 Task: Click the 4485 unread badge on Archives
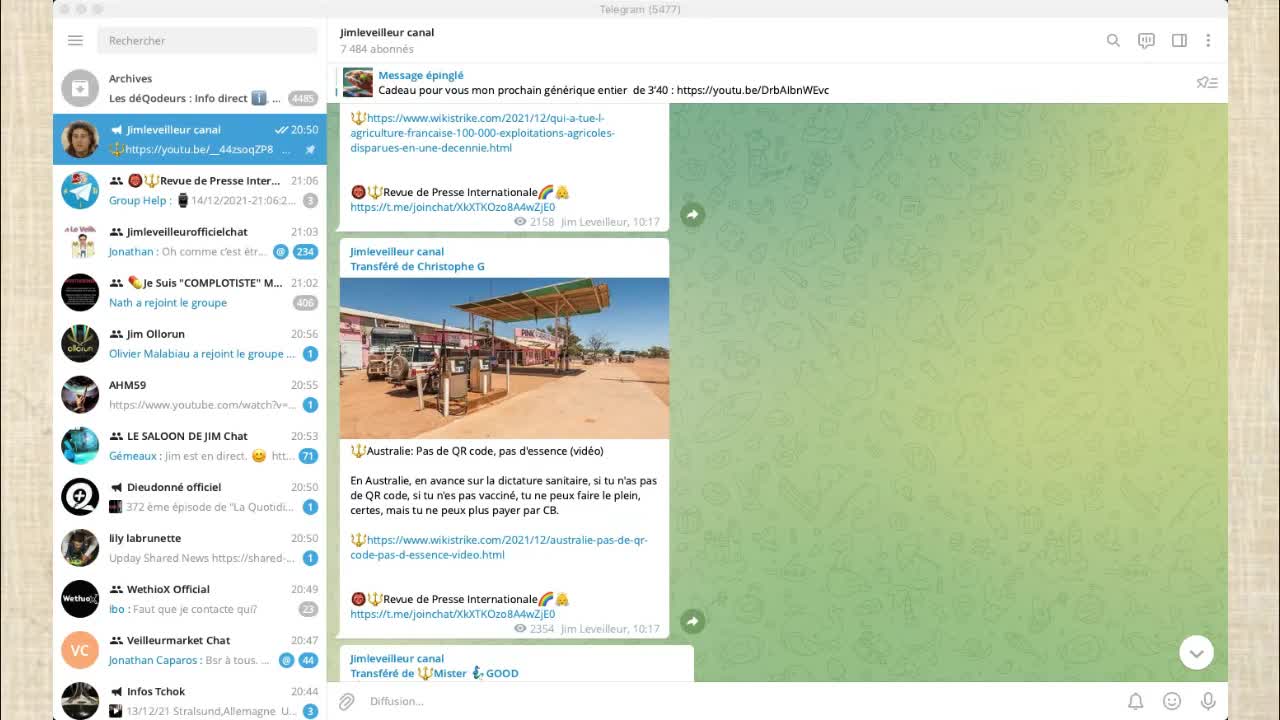(303, 98)
